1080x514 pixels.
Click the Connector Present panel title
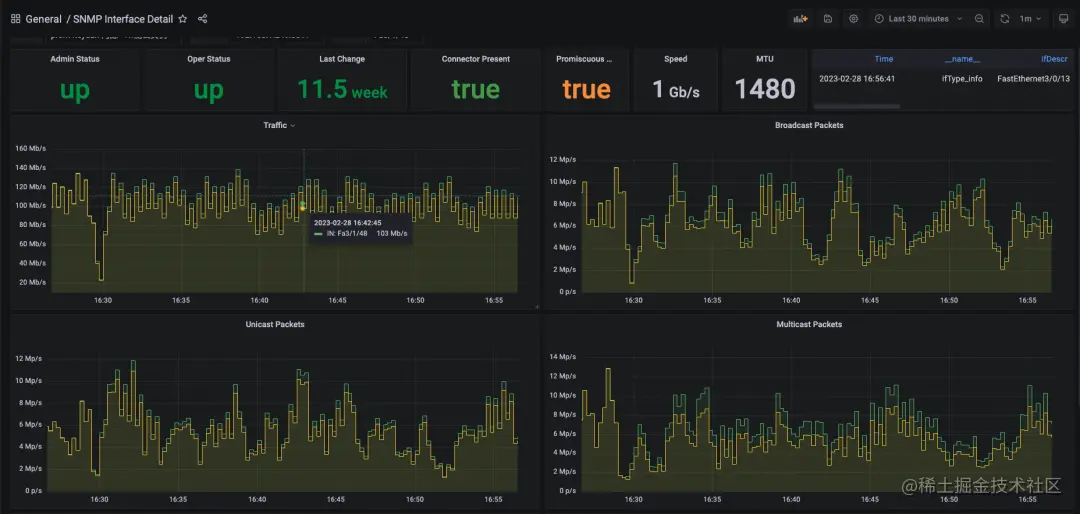point(476,59)
